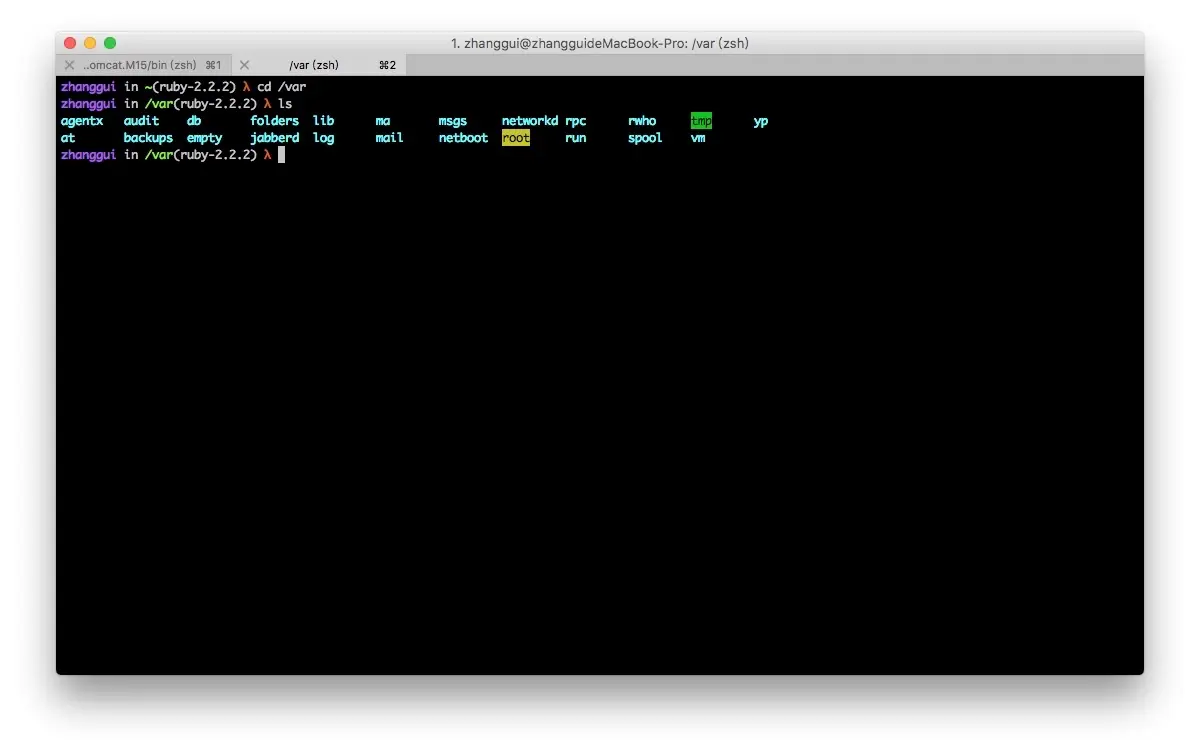The image size is (1200, 755).
Task: Click the 'at' directory name
Action: [x=68, y=138]
